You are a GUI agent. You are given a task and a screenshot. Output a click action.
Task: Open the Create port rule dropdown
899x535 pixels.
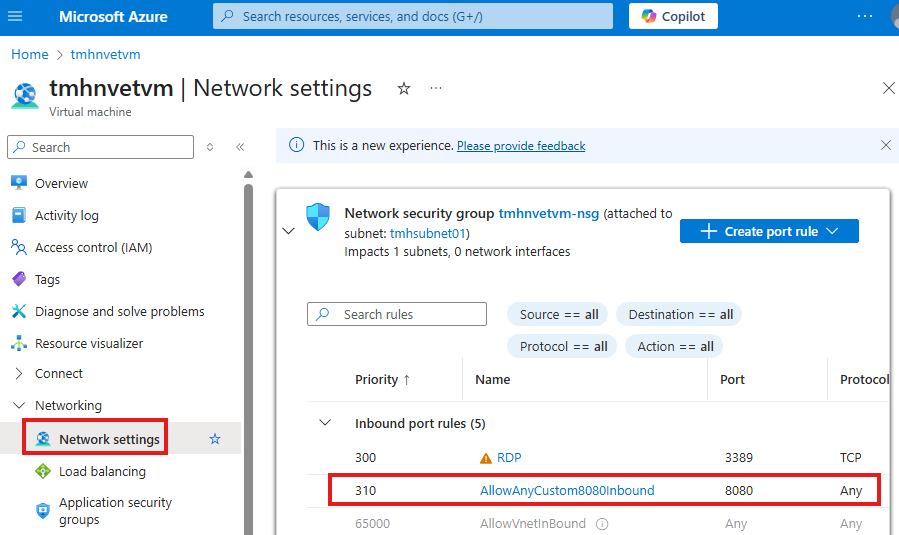769,231
